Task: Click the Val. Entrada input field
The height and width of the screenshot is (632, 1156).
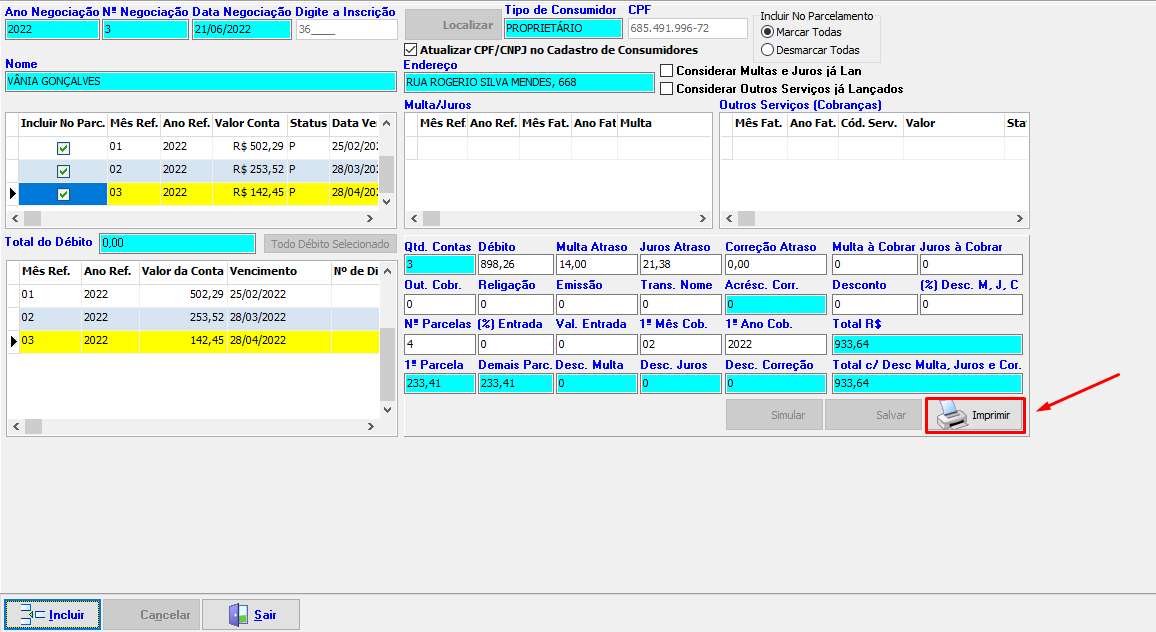Action: click(595, 344)
